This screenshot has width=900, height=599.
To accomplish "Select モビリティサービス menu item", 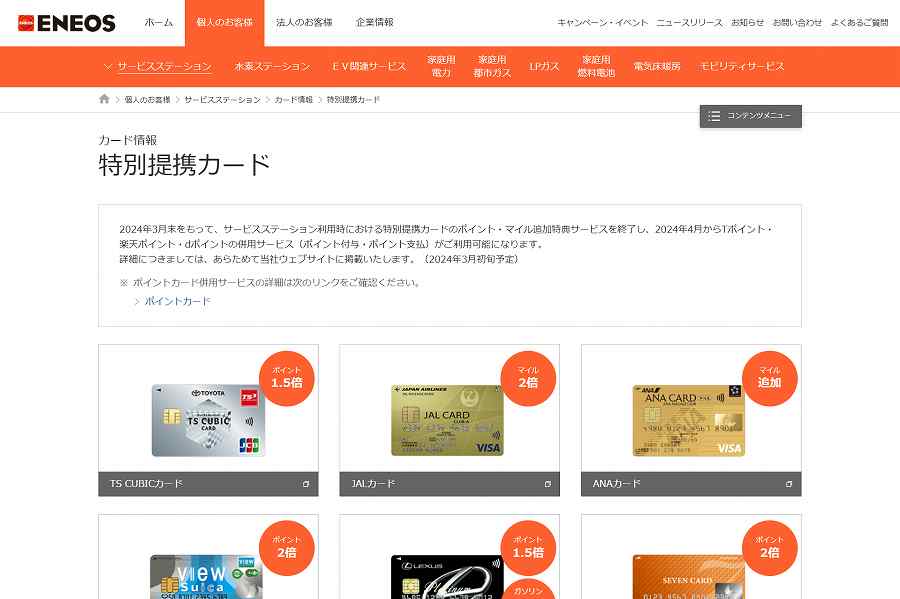I will tap(742, 67).
